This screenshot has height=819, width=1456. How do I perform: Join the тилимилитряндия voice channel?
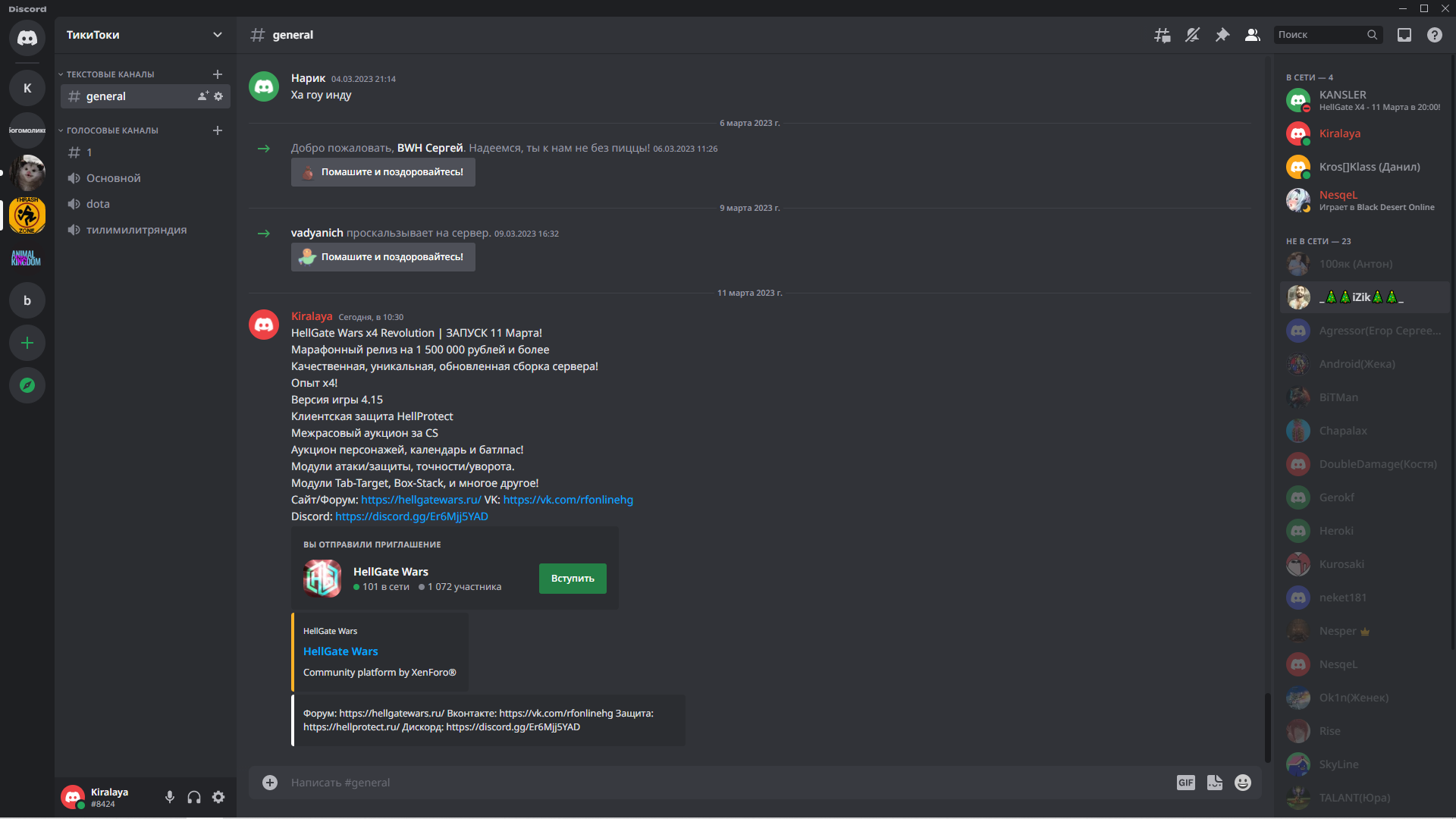tap(146, 230)
